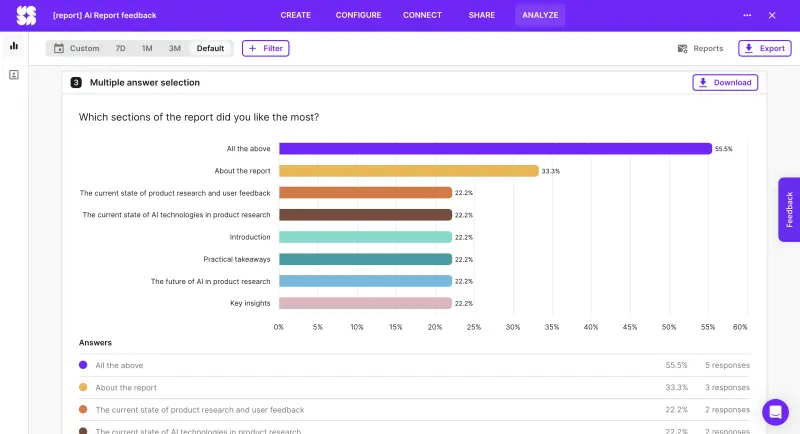The height and width of the screenshot is (434, 800).
Task: Click the Introduction chart label
Action: [249, 237]
